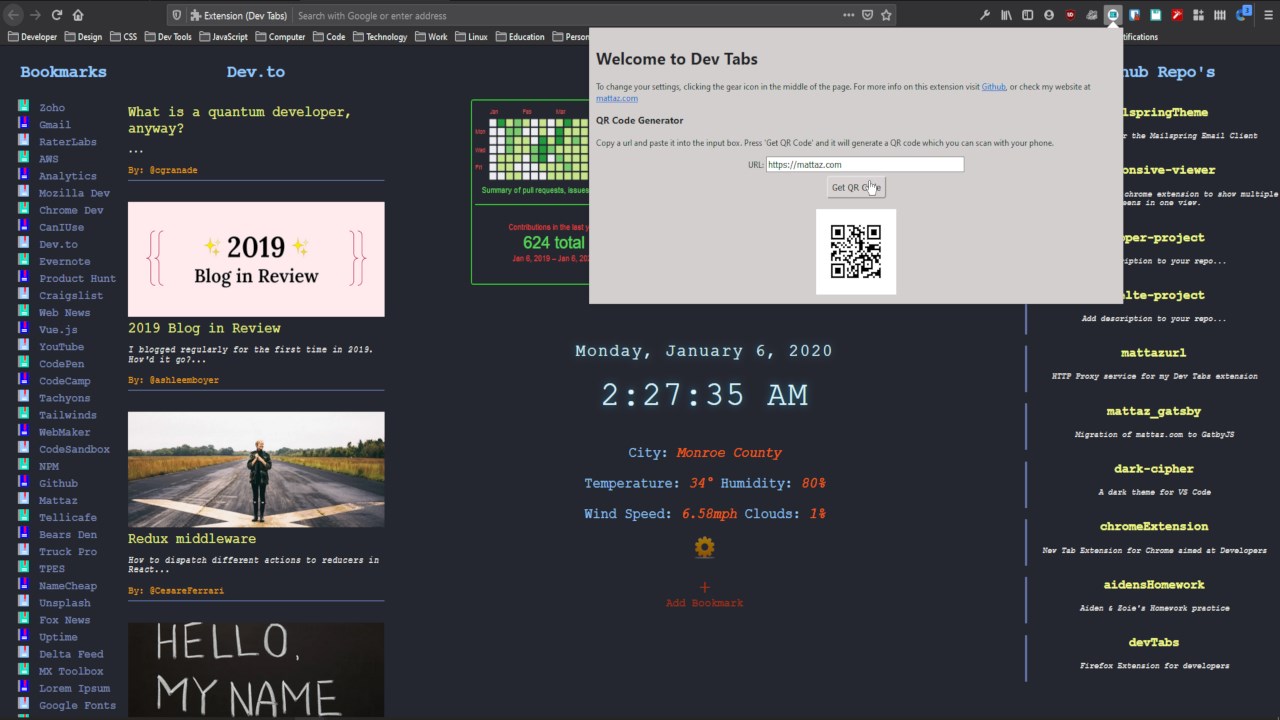Toggle the browser sidebar icon
Viewport: 1280px width, 720px height.
pyautogui.click(x=1028, y=15)
